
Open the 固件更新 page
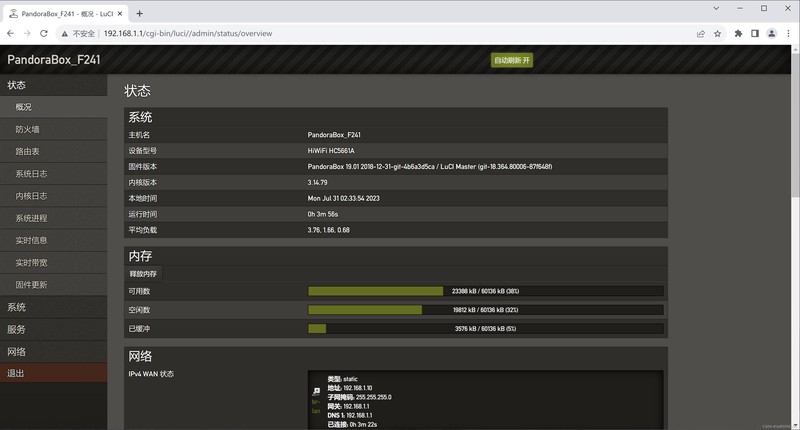click(x=54, y=285)
